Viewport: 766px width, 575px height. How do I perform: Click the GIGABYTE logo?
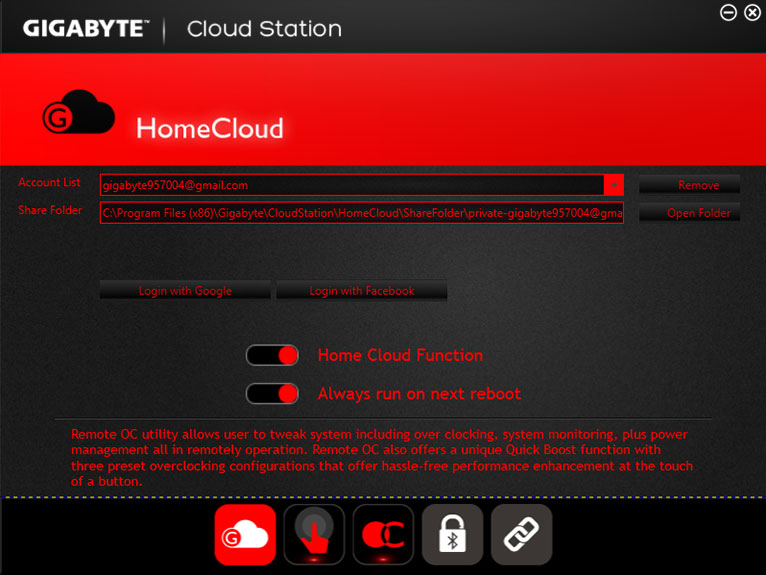(85, 29)
